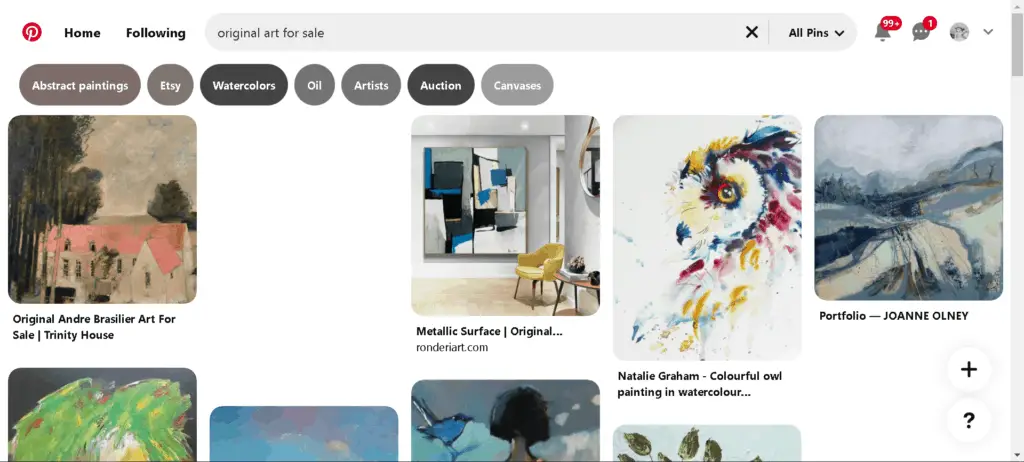Switch to the Following tab

tap(155, 33)
